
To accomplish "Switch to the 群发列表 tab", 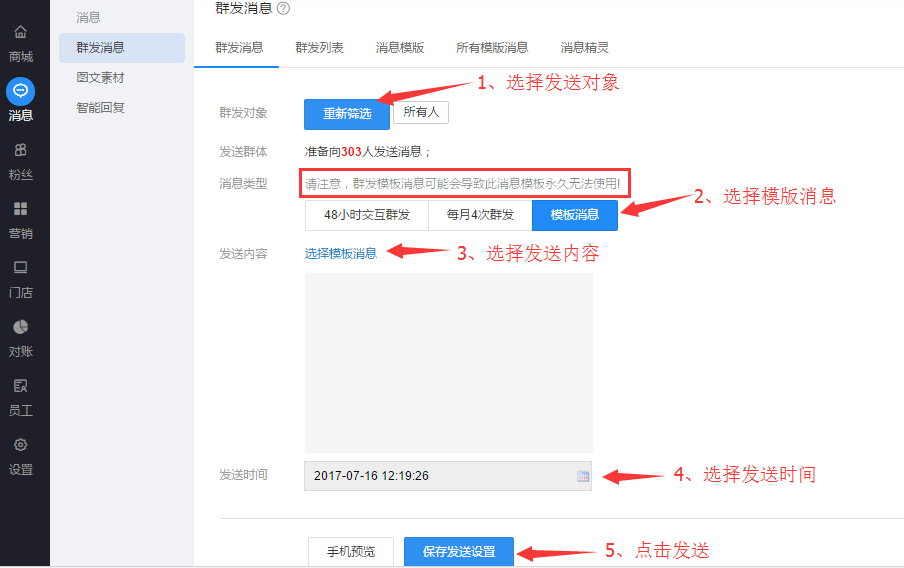I will 319,47.
